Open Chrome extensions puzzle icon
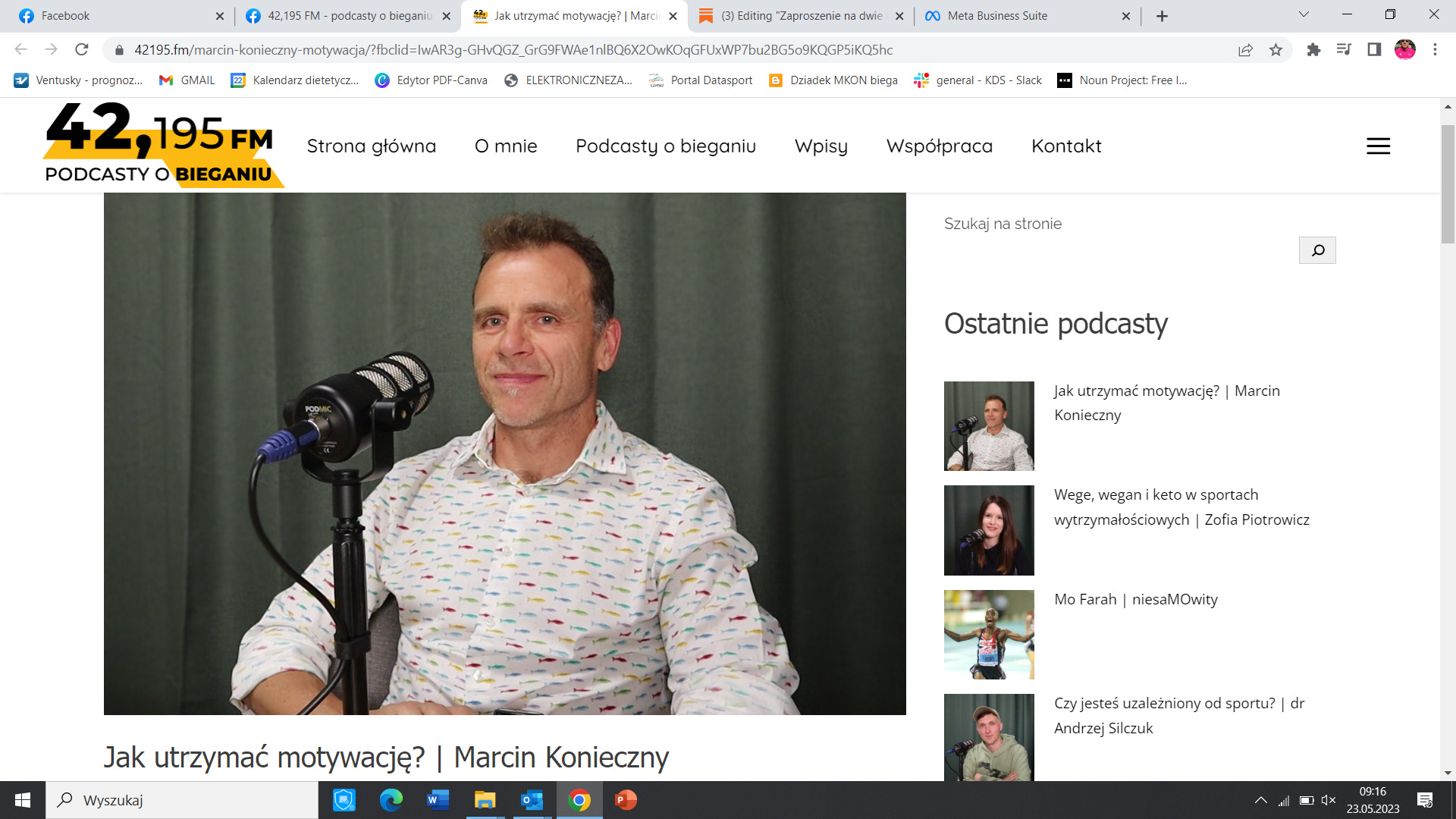Screen dimensions: 1456x819 click(1313, 50)
